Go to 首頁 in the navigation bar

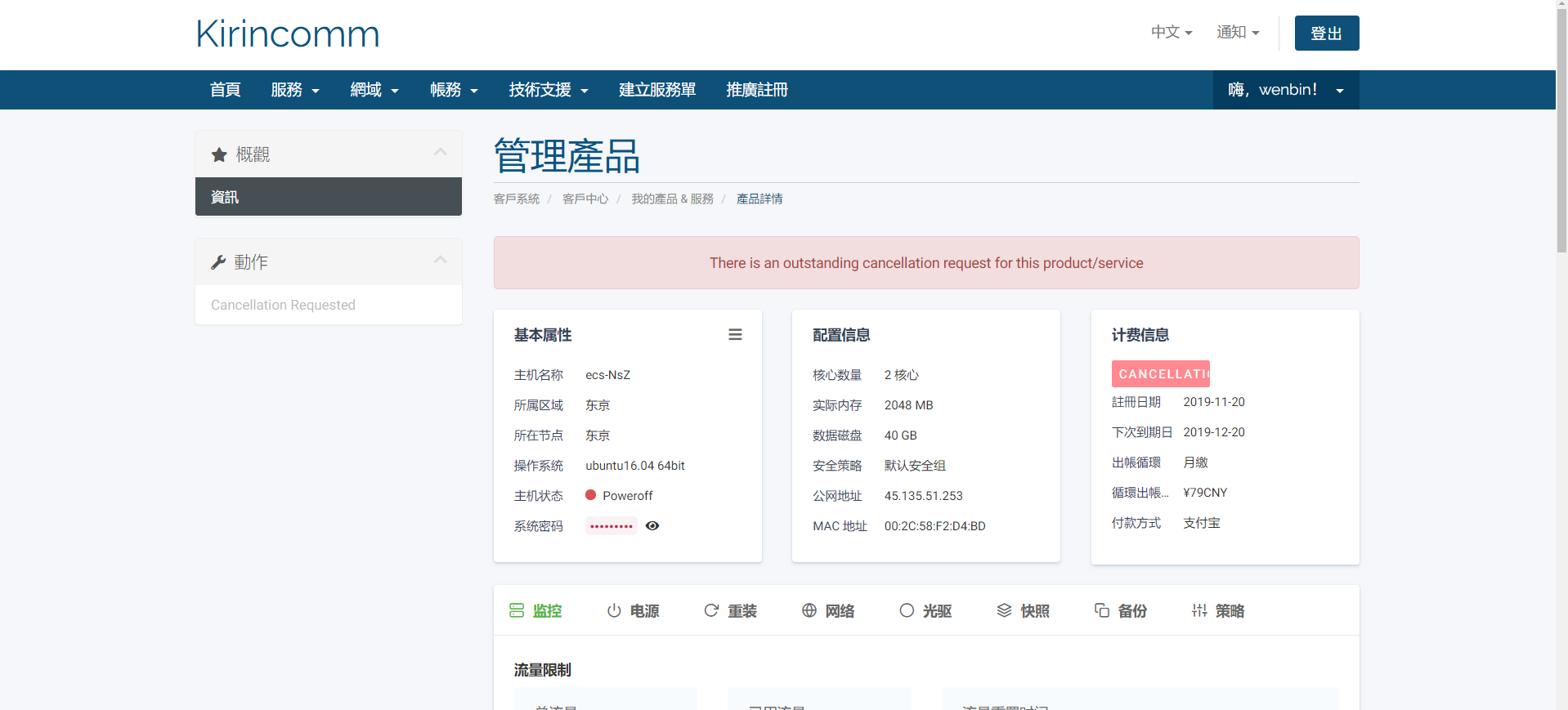(225, 90)
